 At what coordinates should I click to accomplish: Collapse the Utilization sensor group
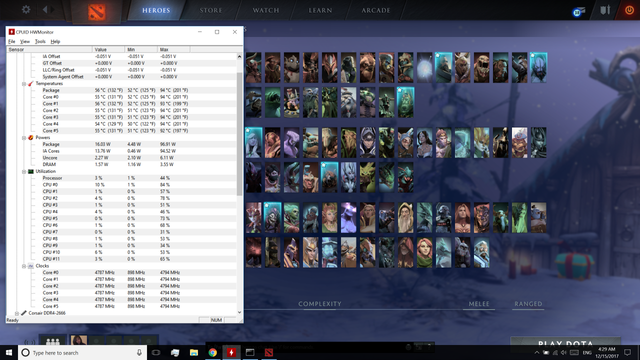[x=24, y=171]
